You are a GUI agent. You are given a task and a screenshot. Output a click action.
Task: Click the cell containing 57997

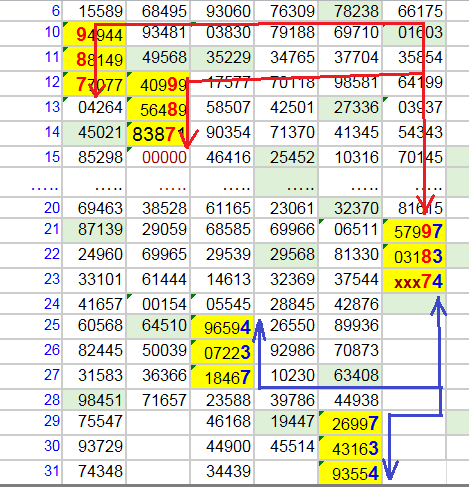(x=414, y=231)
